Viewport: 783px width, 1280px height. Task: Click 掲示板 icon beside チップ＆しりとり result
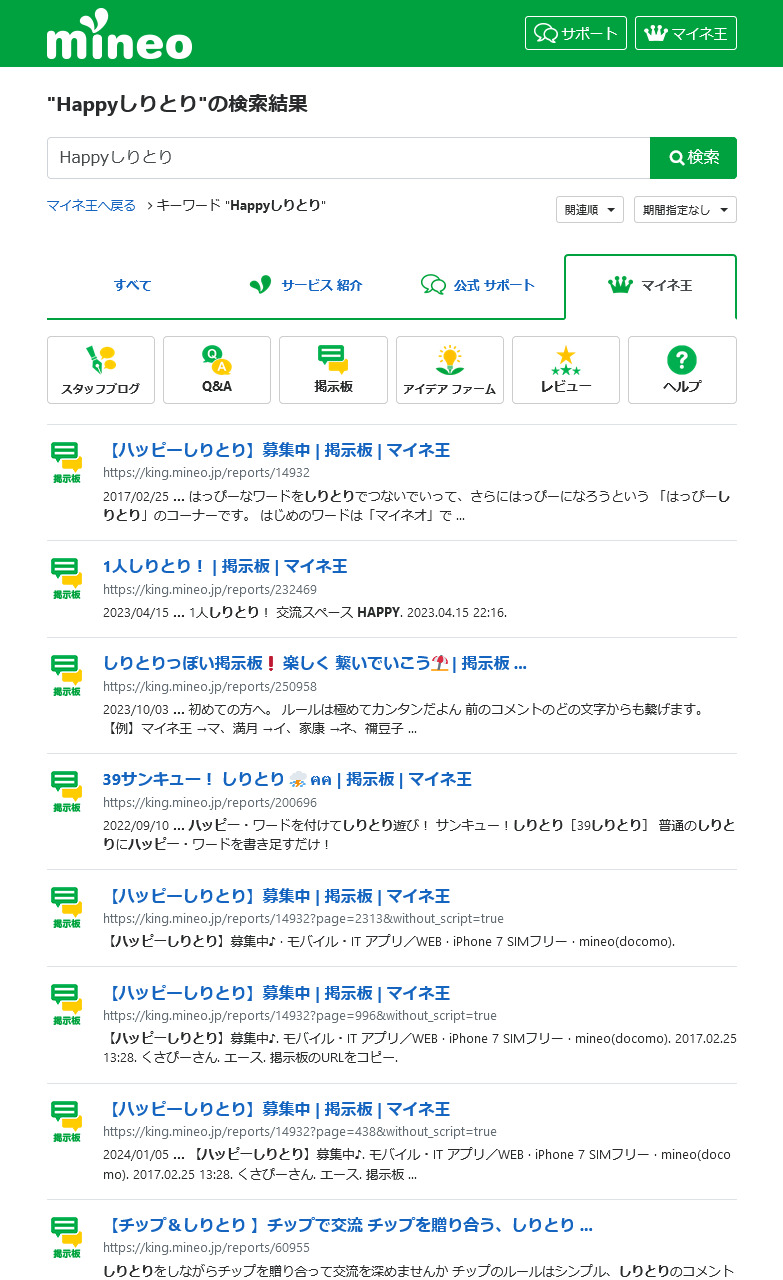[x=66, y=1238]
